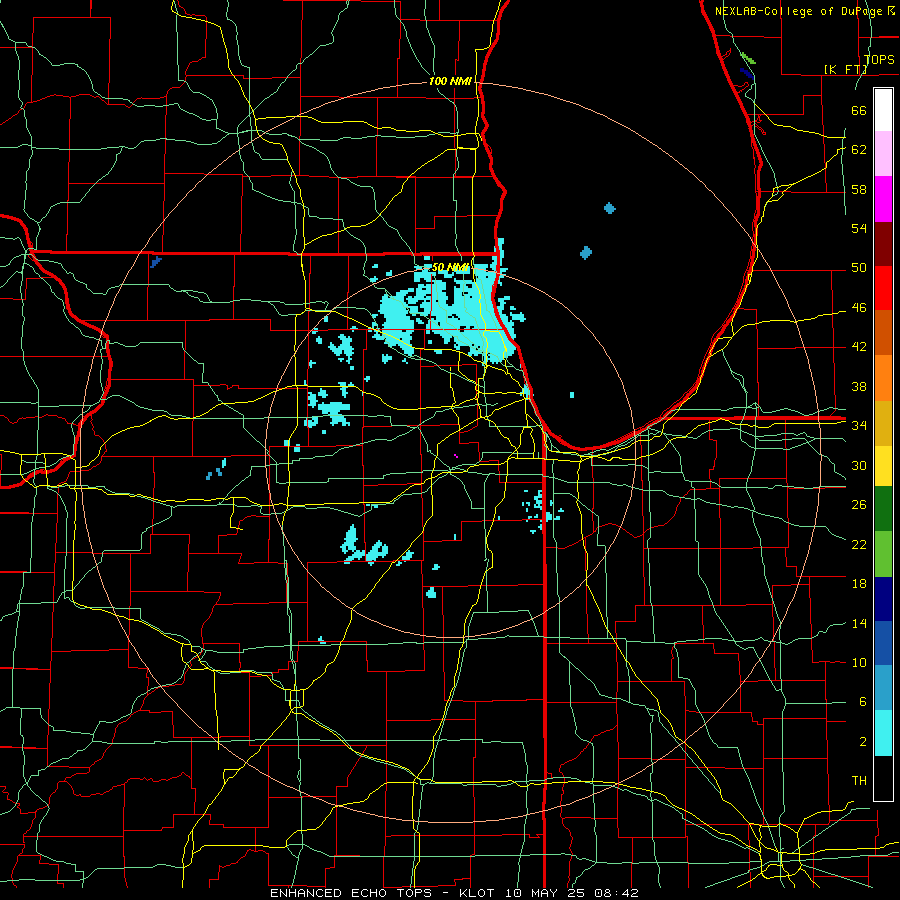900x900 pixels.
Task: Click the white swatch in the tops legend
Action: [883, 110]
